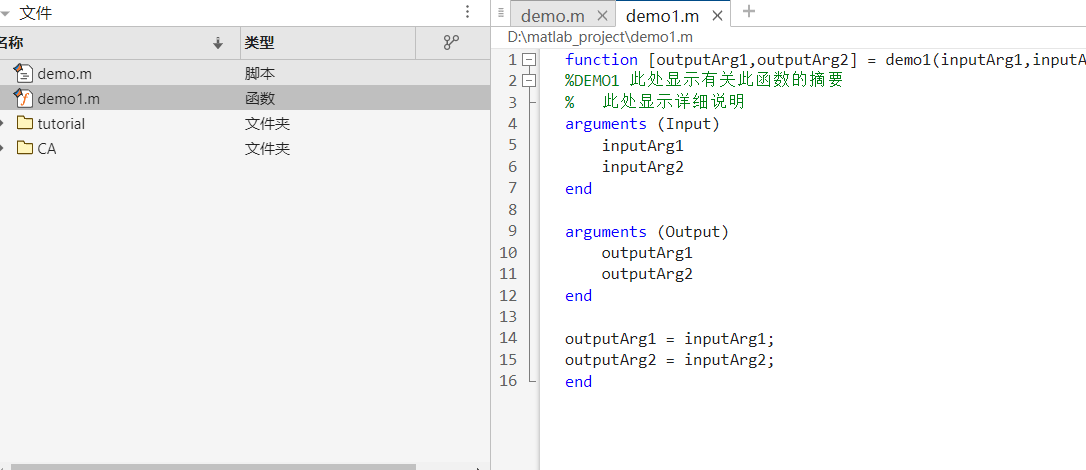The image size is (1086, 470).
Task: Click 'outputArg1 = inputArg1;' on line 14
Action: tap(670, 339)
